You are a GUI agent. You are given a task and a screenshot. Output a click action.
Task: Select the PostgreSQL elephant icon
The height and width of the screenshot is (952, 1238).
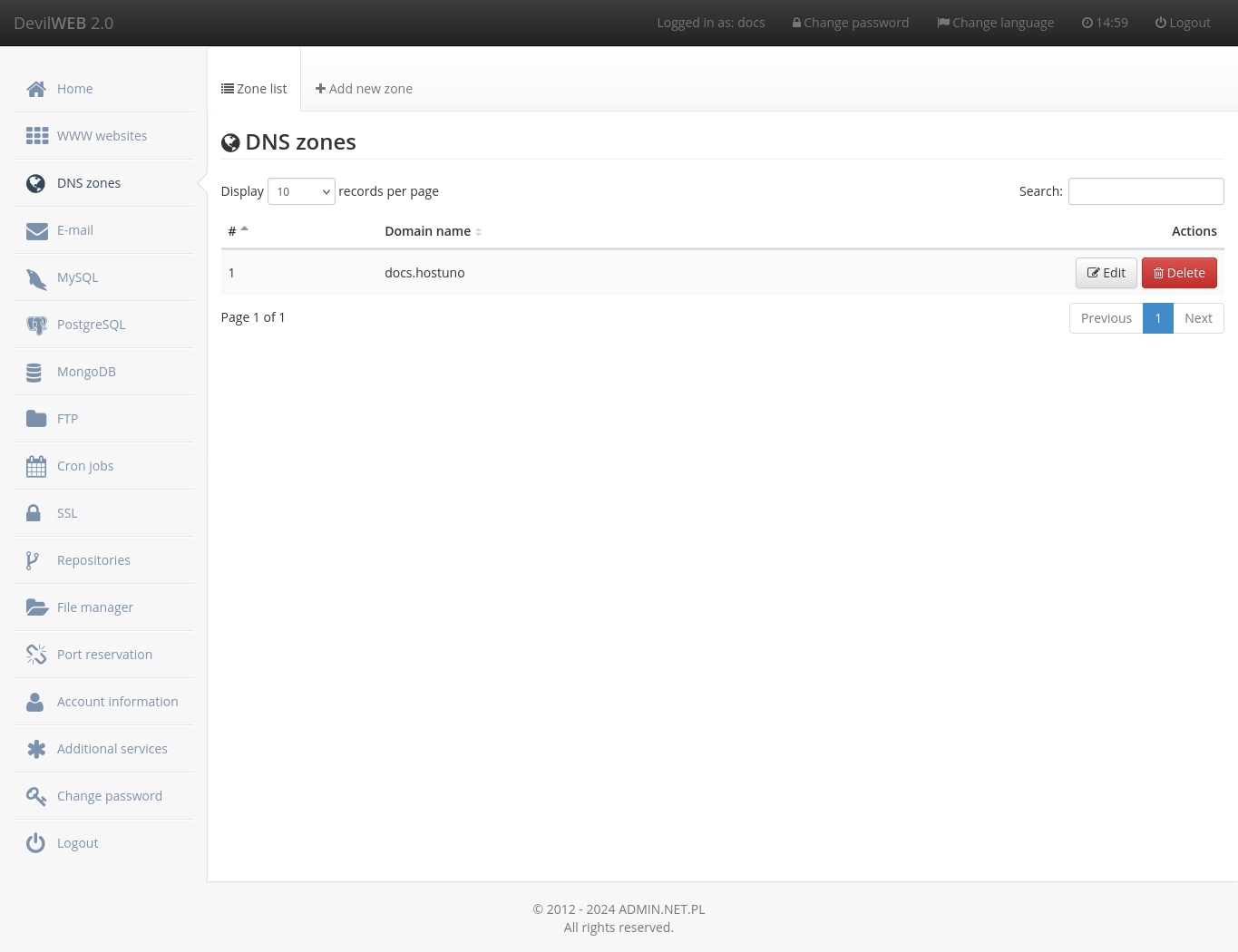(x=36, y=325)
